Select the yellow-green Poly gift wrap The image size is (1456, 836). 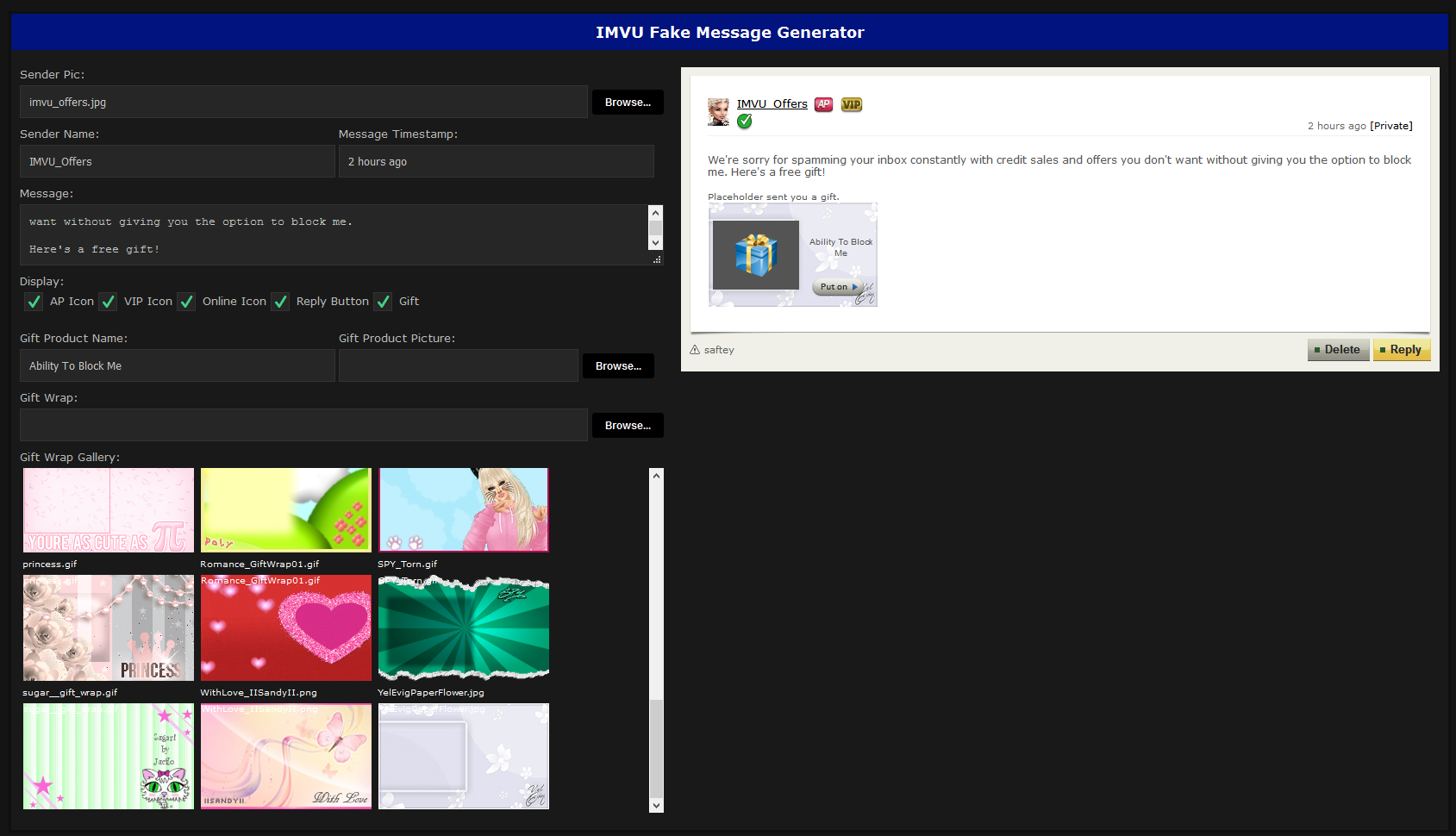pos(286,510)
